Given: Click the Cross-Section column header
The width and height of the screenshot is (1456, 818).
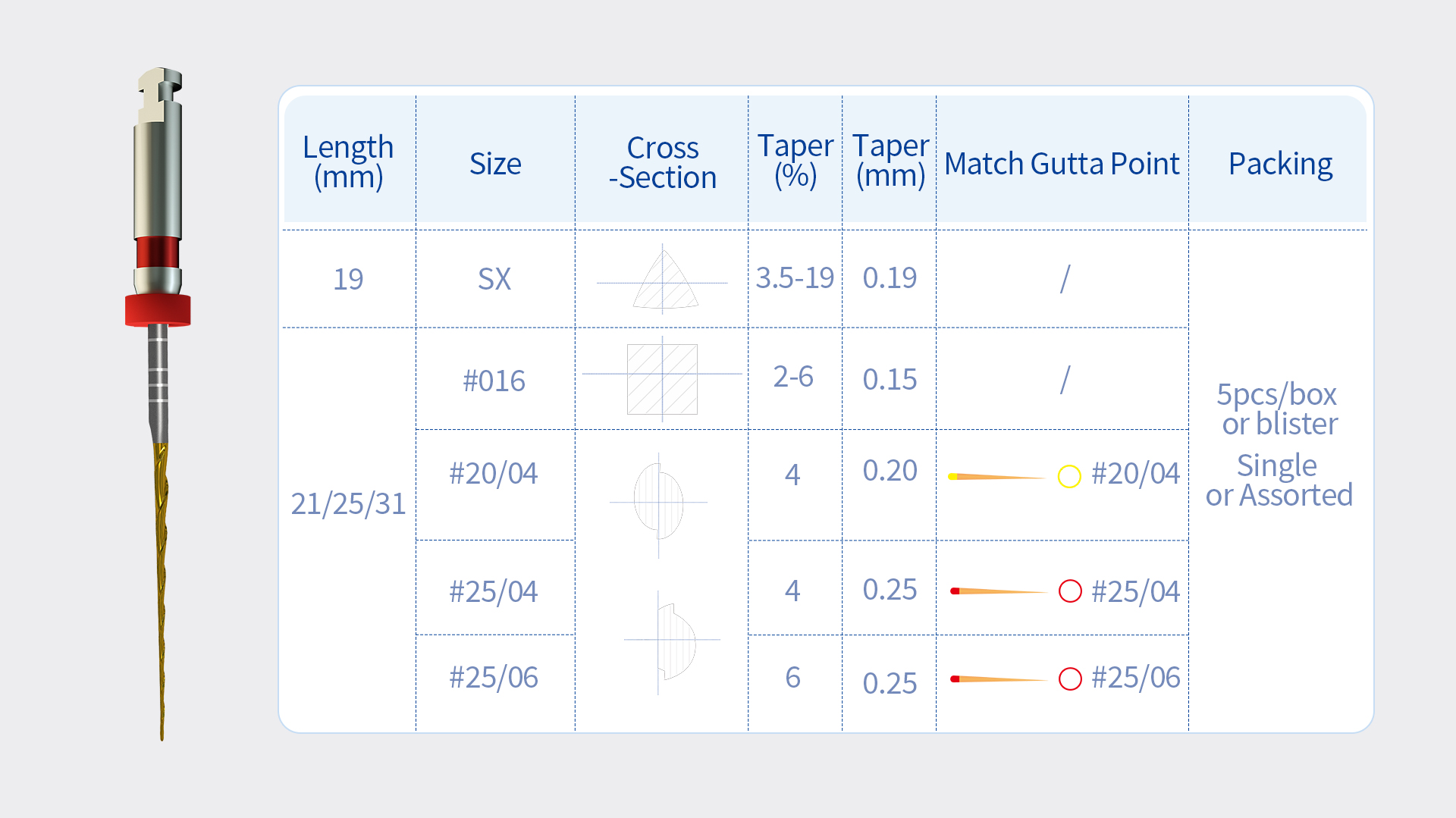Looking at the screenshot, I should [x=662, y=162].
